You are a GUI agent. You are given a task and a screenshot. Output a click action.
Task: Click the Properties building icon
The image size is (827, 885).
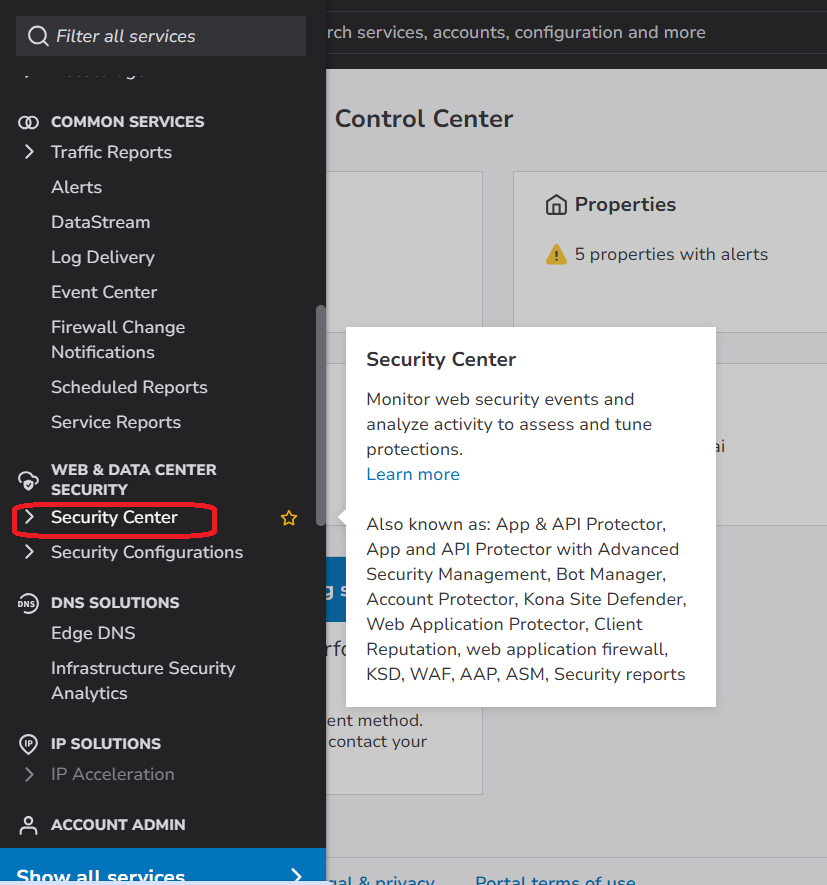pos(556,205)
